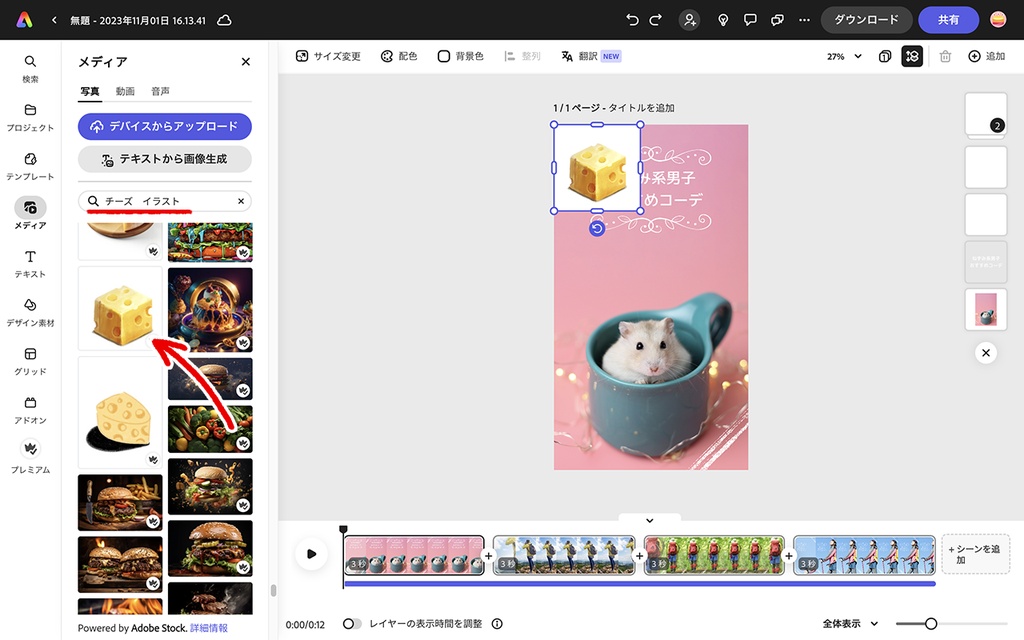Viewport: 1024px width, 640px height.
Task: Adjust the timeline zoom slider handle
Action: coord(931,624)
